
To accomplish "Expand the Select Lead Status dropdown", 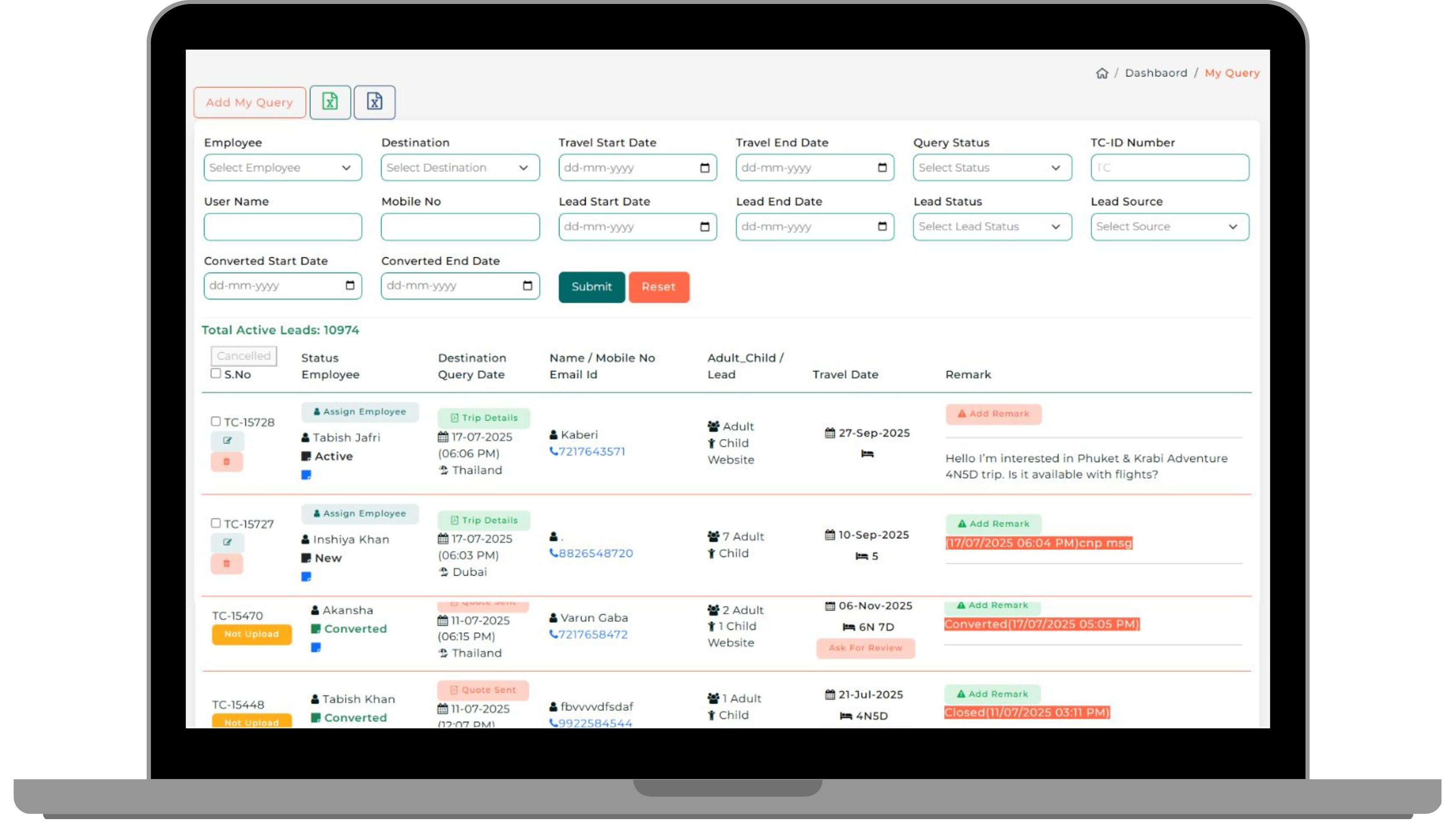I will pyautogui.click(x=992, y=226).
